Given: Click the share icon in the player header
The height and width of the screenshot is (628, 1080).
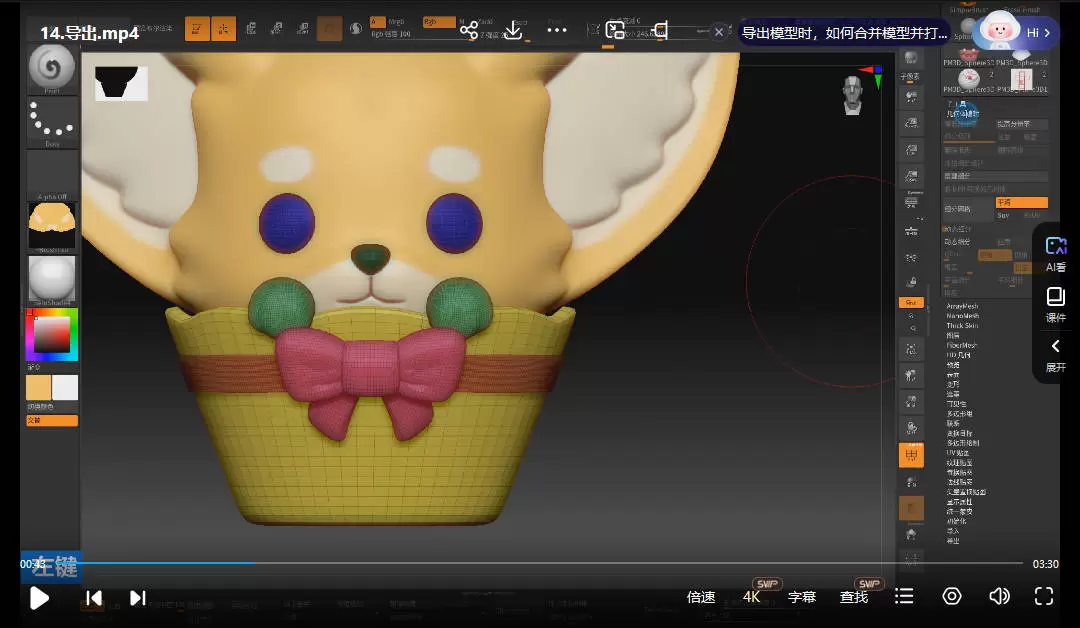Looking at the screenshot, I should pos(469,30).
